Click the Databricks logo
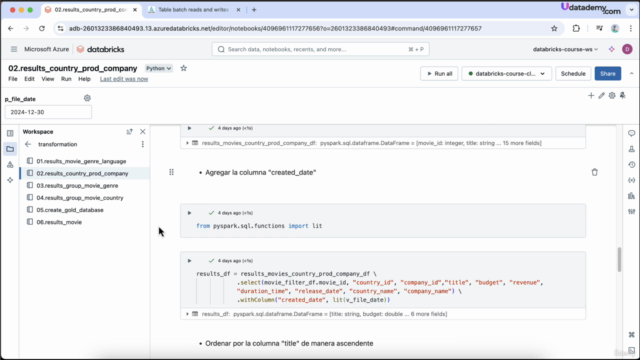 coord(101,49)
